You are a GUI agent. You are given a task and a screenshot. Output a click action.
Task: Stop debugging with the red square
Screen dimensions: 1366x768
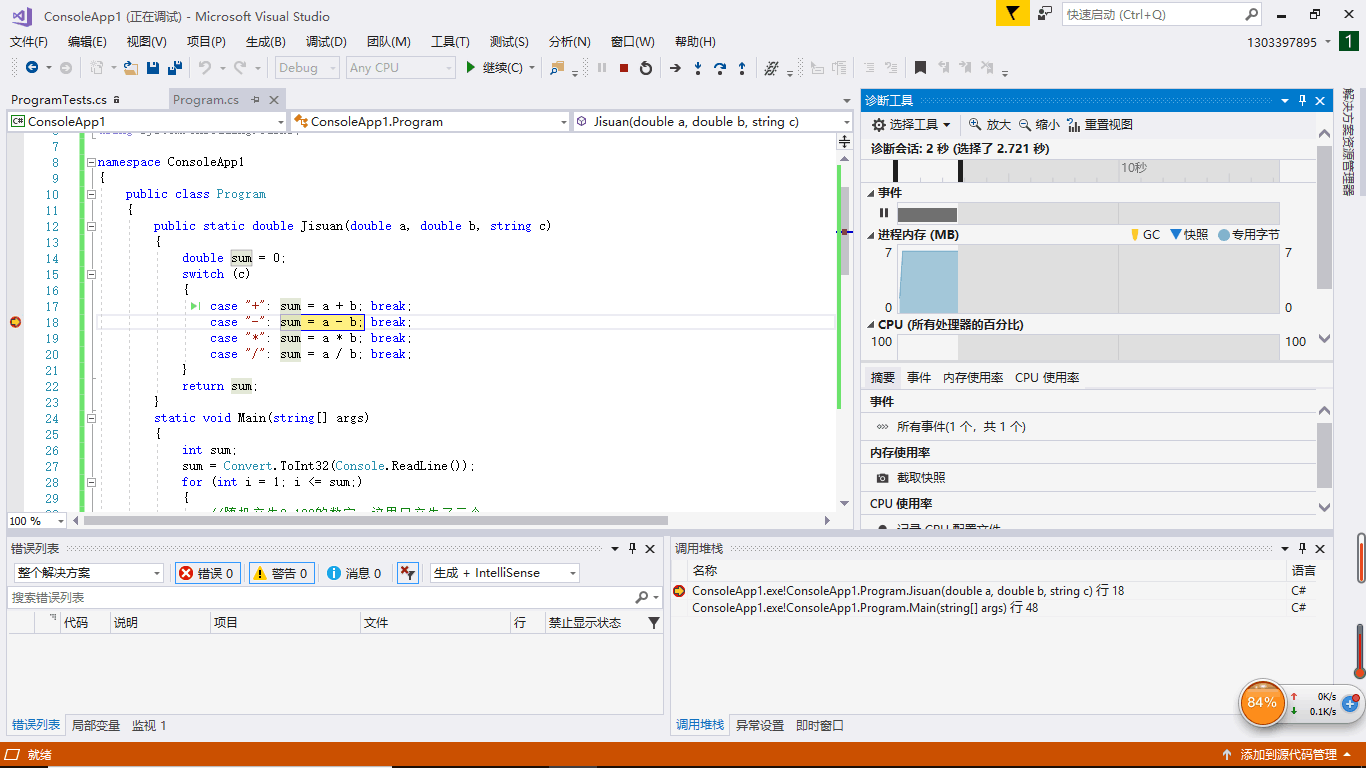pos(624,68)
